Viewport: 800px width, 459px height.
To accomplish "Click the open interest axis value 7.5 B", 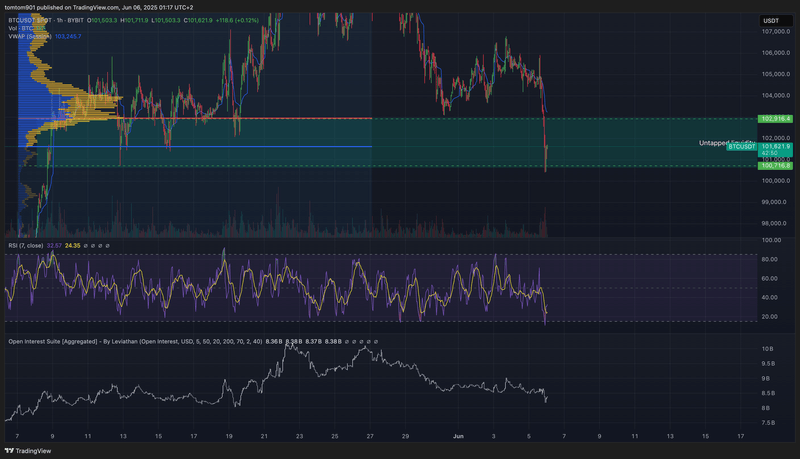I will (768, 423).
